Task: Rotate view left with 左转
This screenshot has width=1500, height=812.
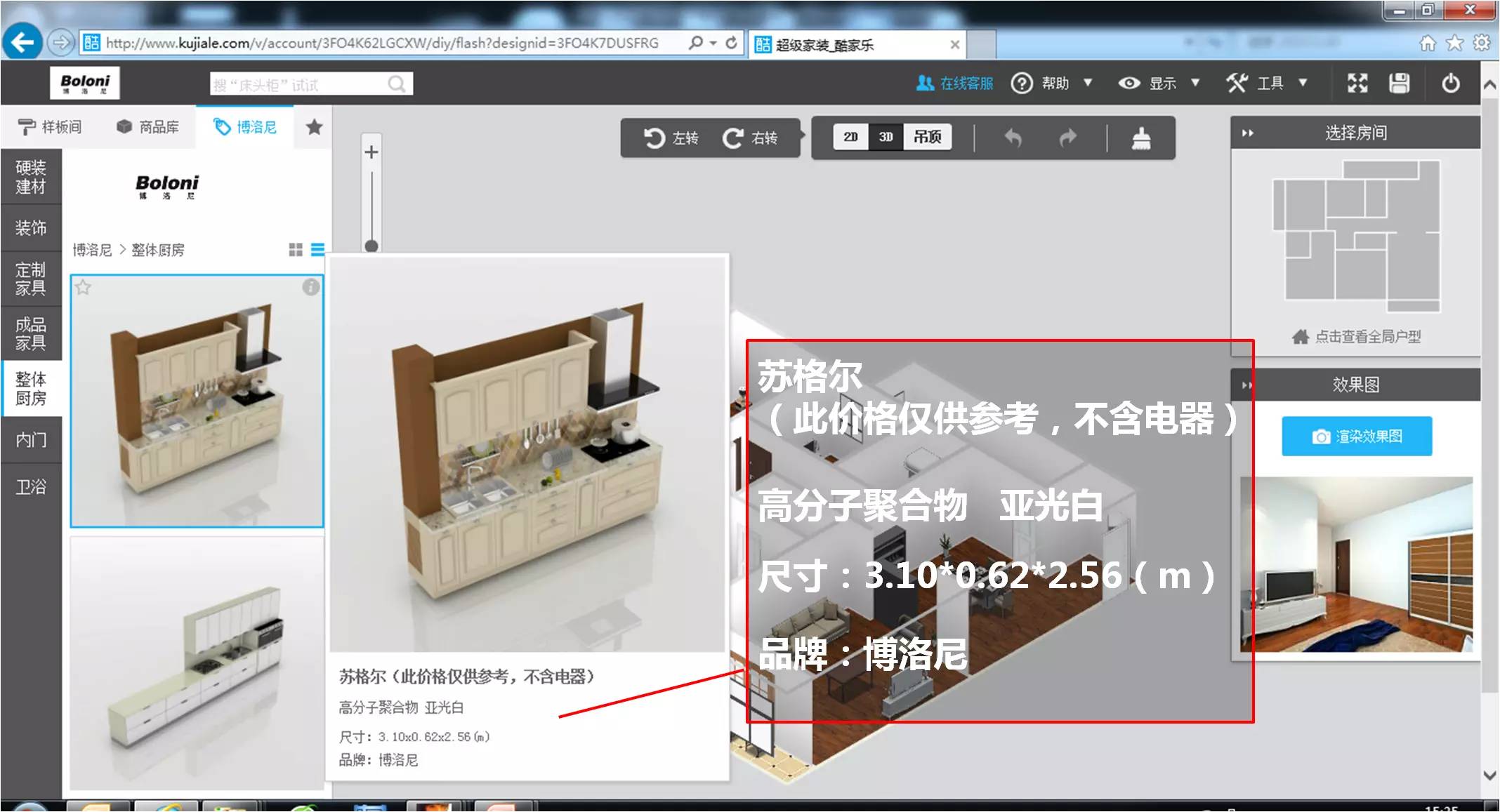Action: [671, 138]
